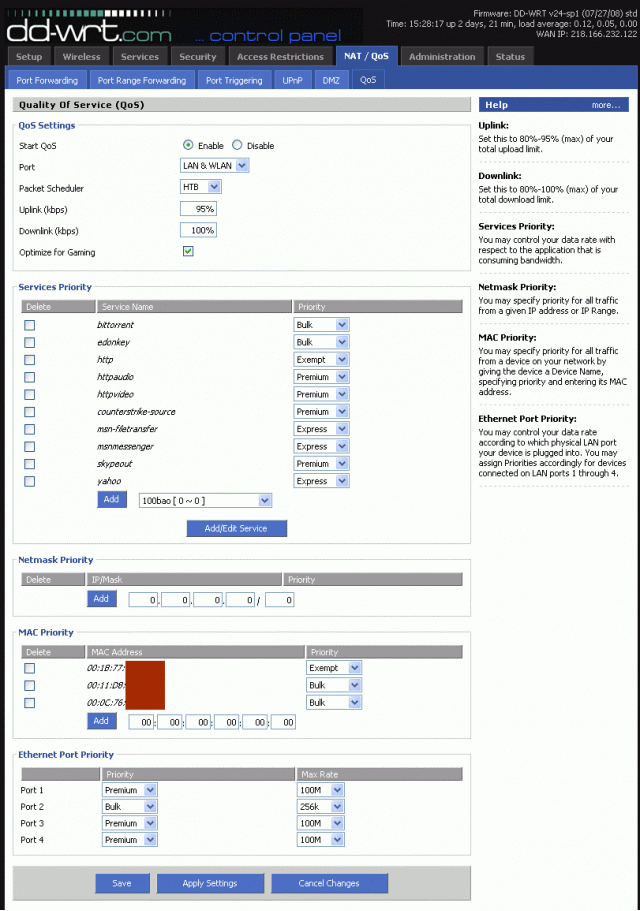The width and height of the screenshot is (640, 911).
Task: Click the Apply Settings button
Action: [210, 883]
